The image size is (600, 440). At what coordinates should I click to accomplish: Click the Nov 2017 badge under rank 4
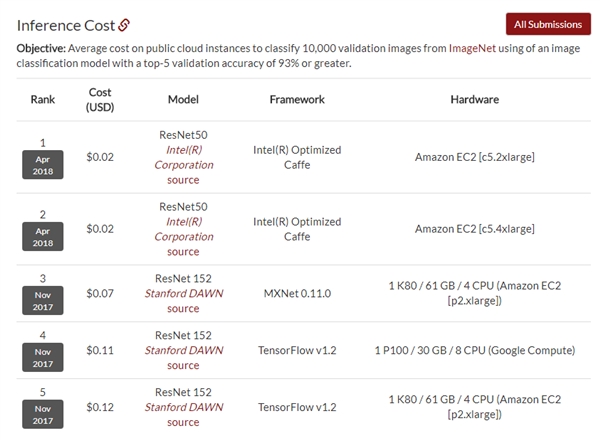(x=43, y=358)
